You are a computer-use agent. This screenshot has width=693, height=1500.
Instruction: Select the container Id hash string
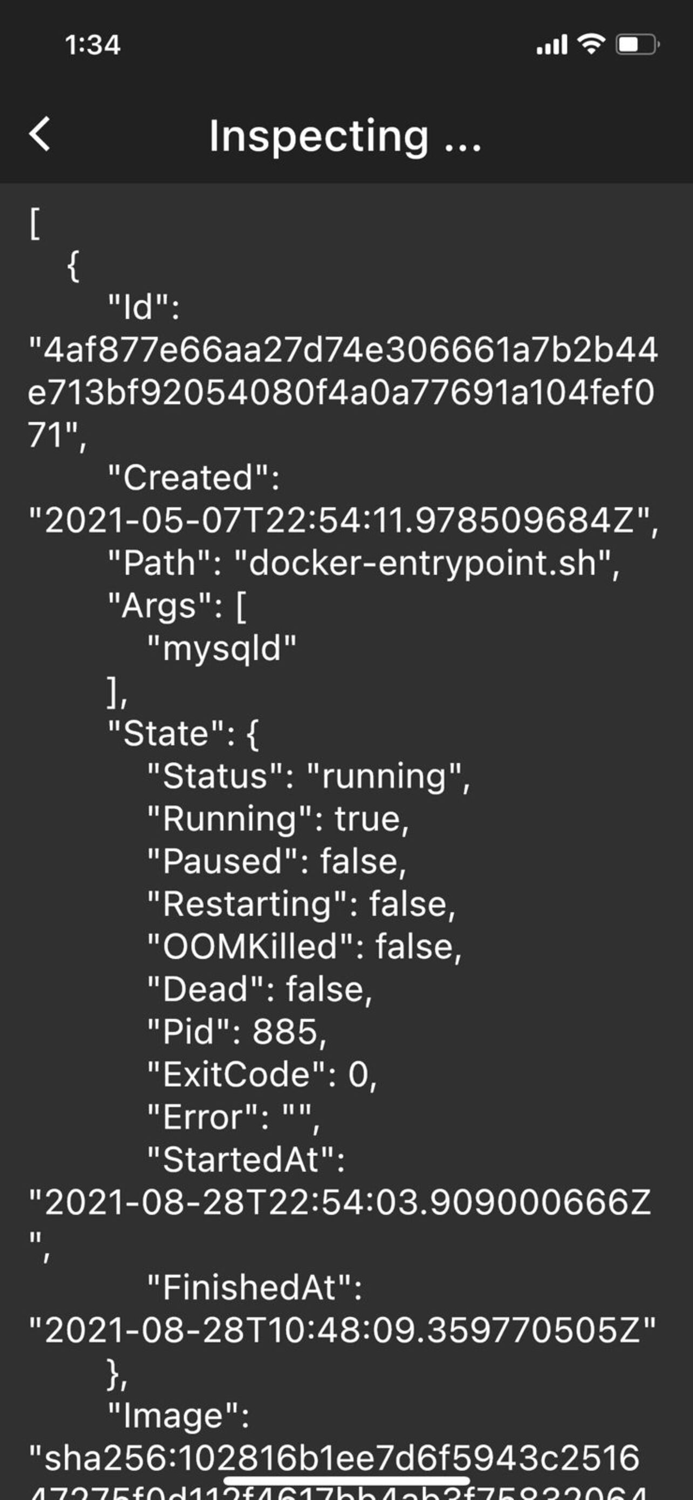346,393
